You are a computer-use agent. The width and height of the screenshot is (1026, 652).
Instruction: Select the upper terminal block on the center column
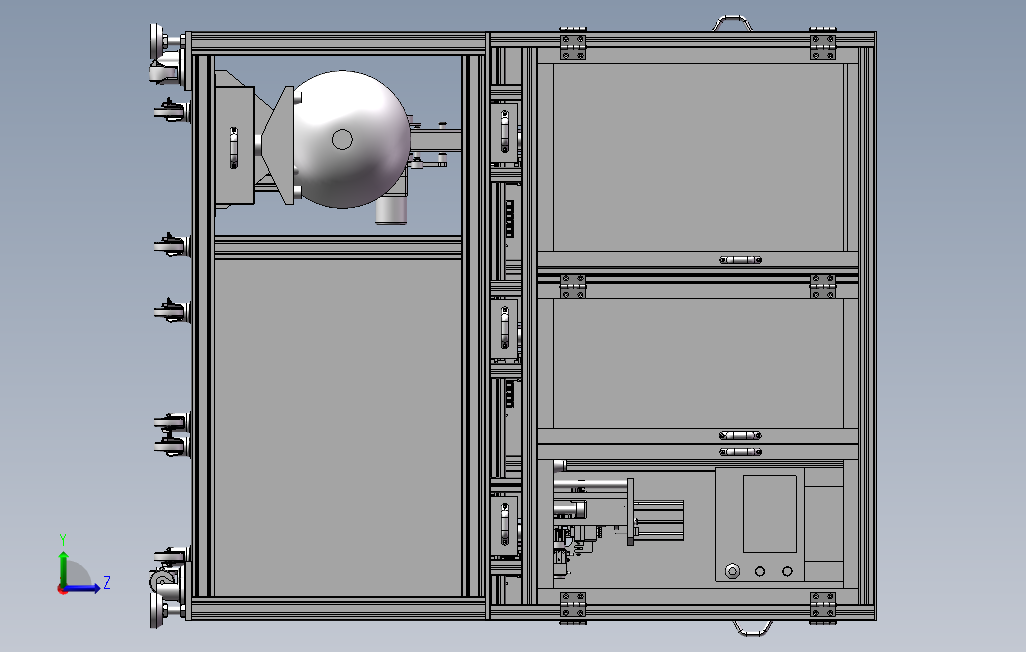point(510,219)
